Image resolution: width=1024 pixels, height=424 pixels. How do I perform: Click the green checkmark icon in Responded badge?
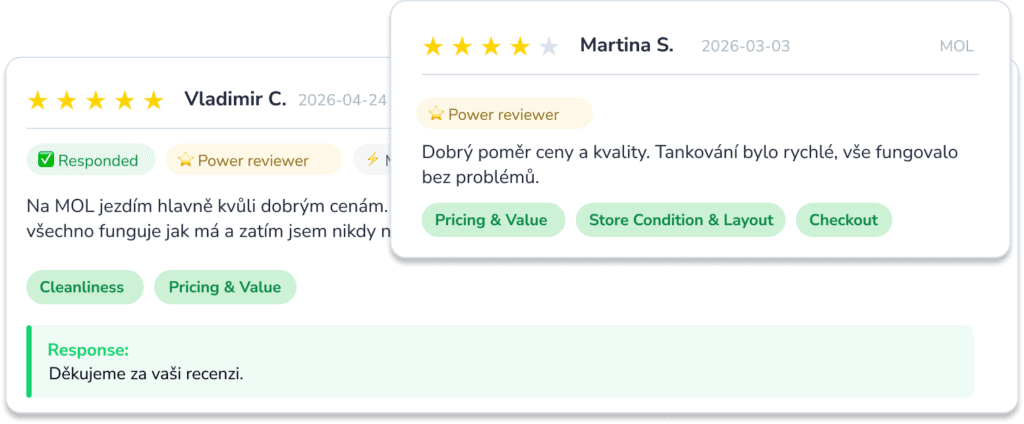pyautogui.click(x=46, y=160)
